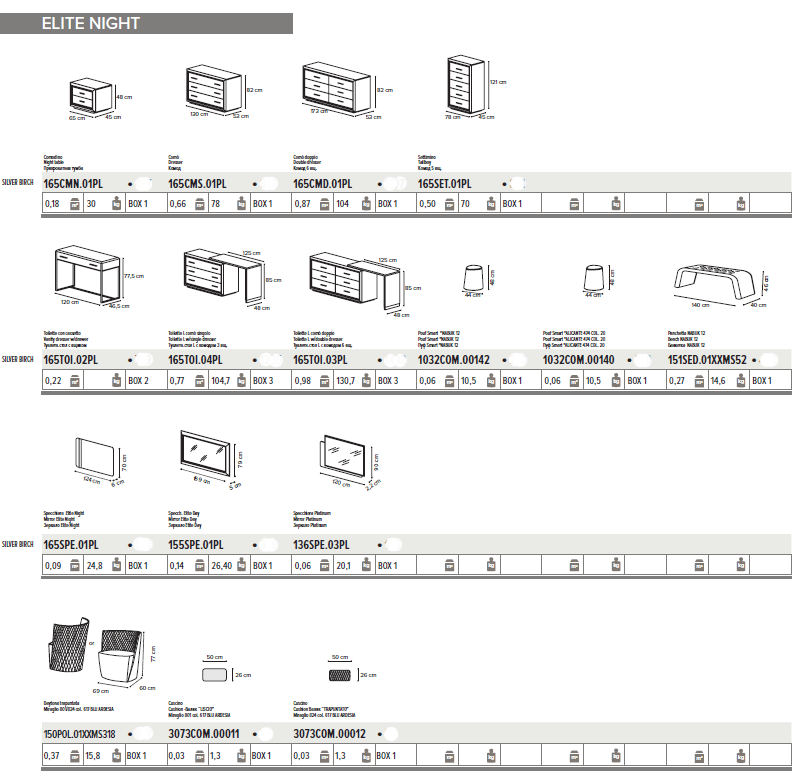The height and width of the screenshot is (777, 797).
Task: Select product code 150POL.01XXMS318
Action: click(x=80, y=735)
